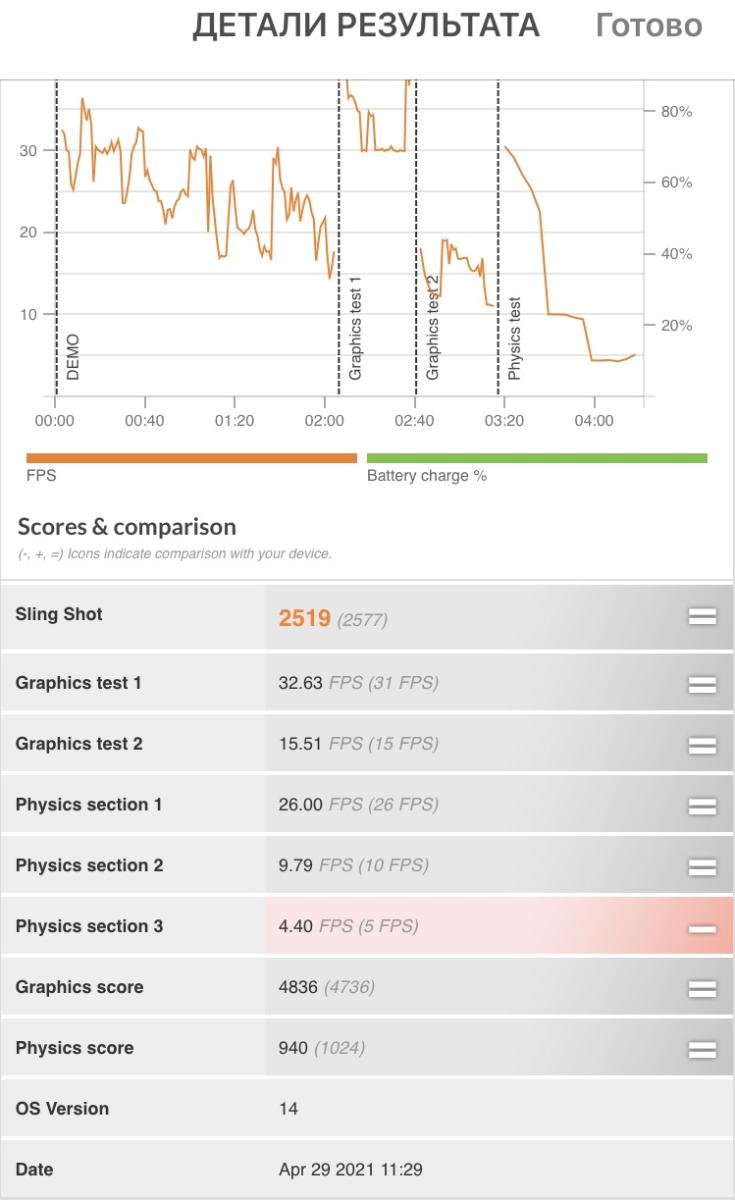Click minus icon in Physics section 3 row
Viewport: 735px width, 1200px height.
[702, 929]
